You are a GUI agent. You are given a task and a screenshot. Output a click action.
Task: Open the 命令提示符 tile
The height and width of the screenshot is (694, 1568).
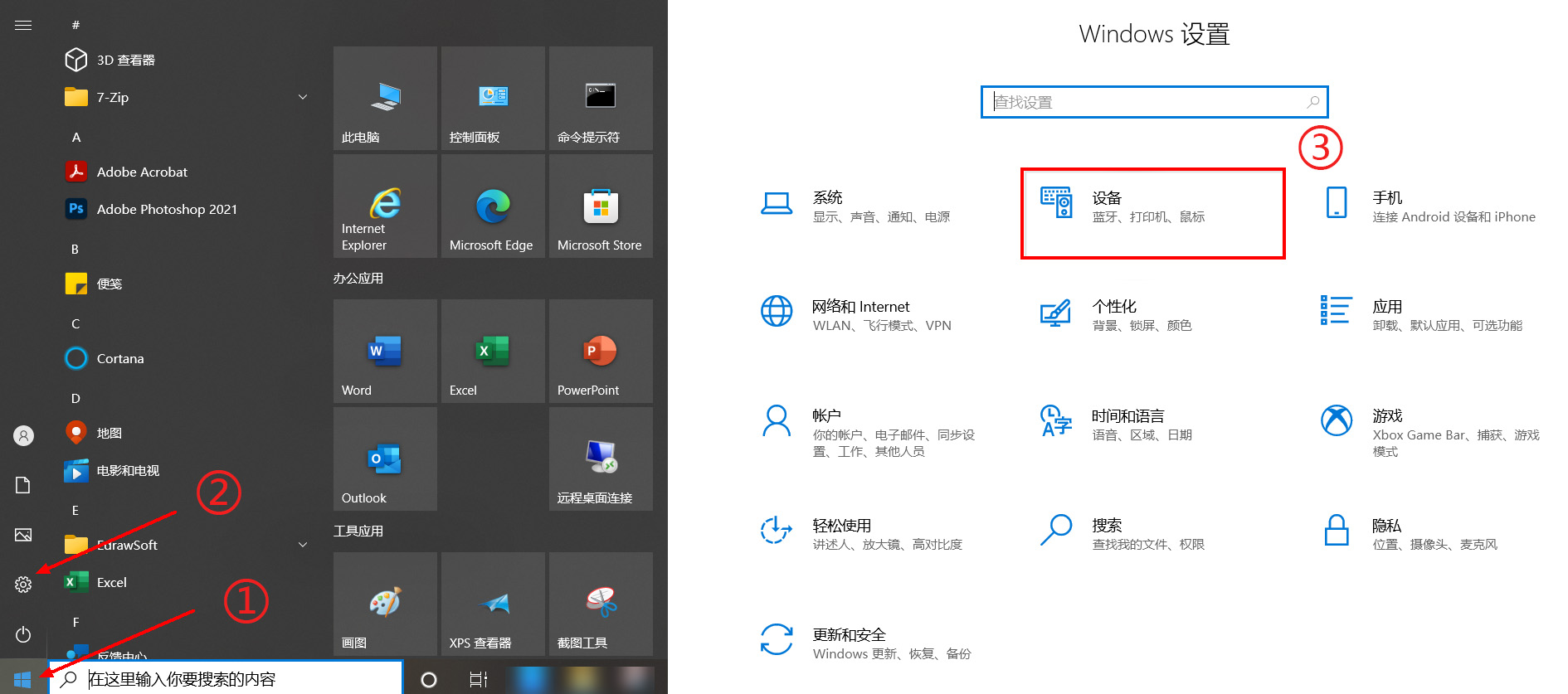click(x=601, y=99)
